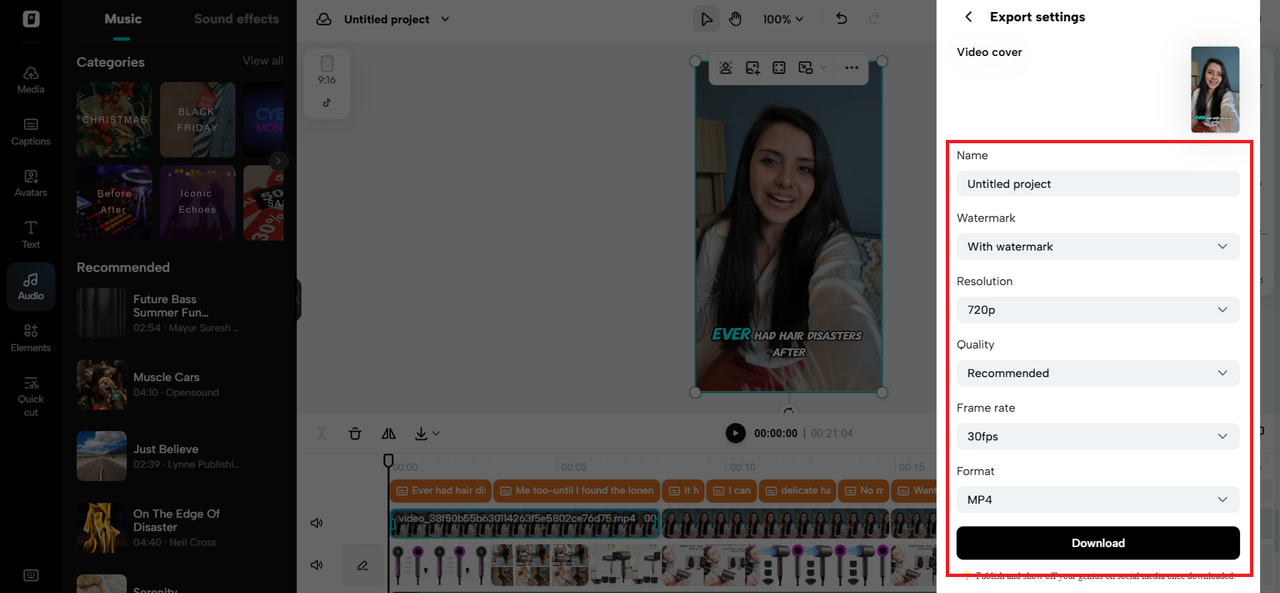Screen dimensions: 1280x593
Task: Mute the product images track
Action: [317, 565]
